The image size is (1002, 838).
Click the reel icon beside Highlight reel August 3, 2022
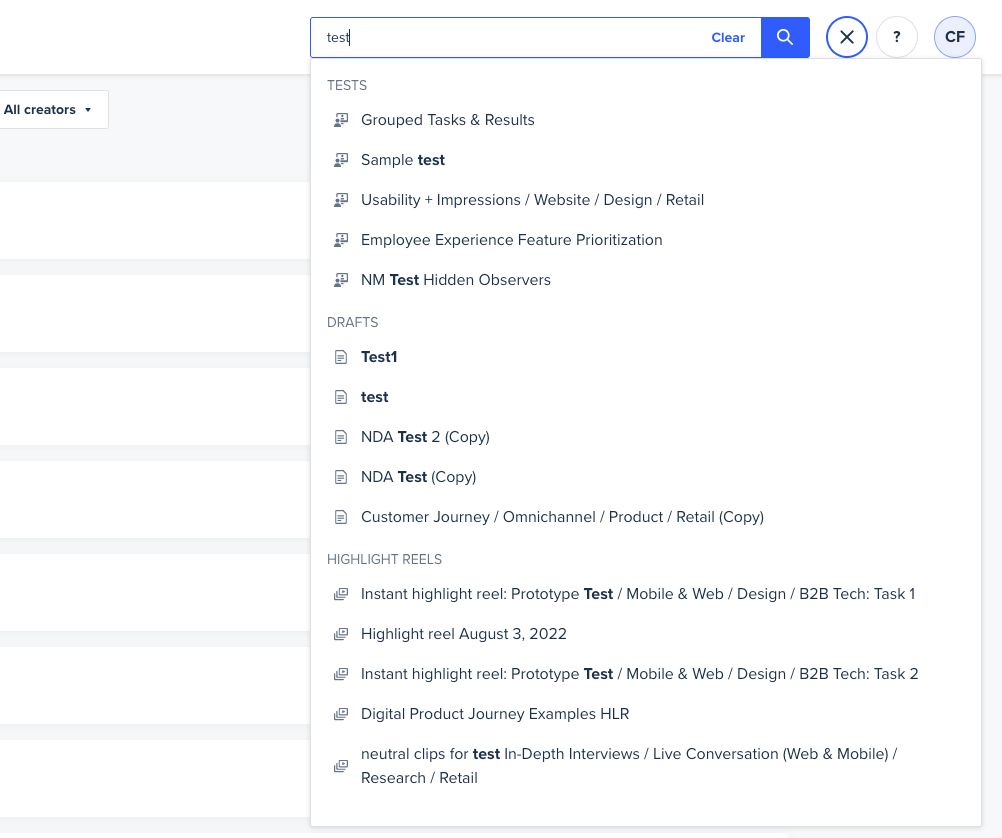tap(341, 633)
